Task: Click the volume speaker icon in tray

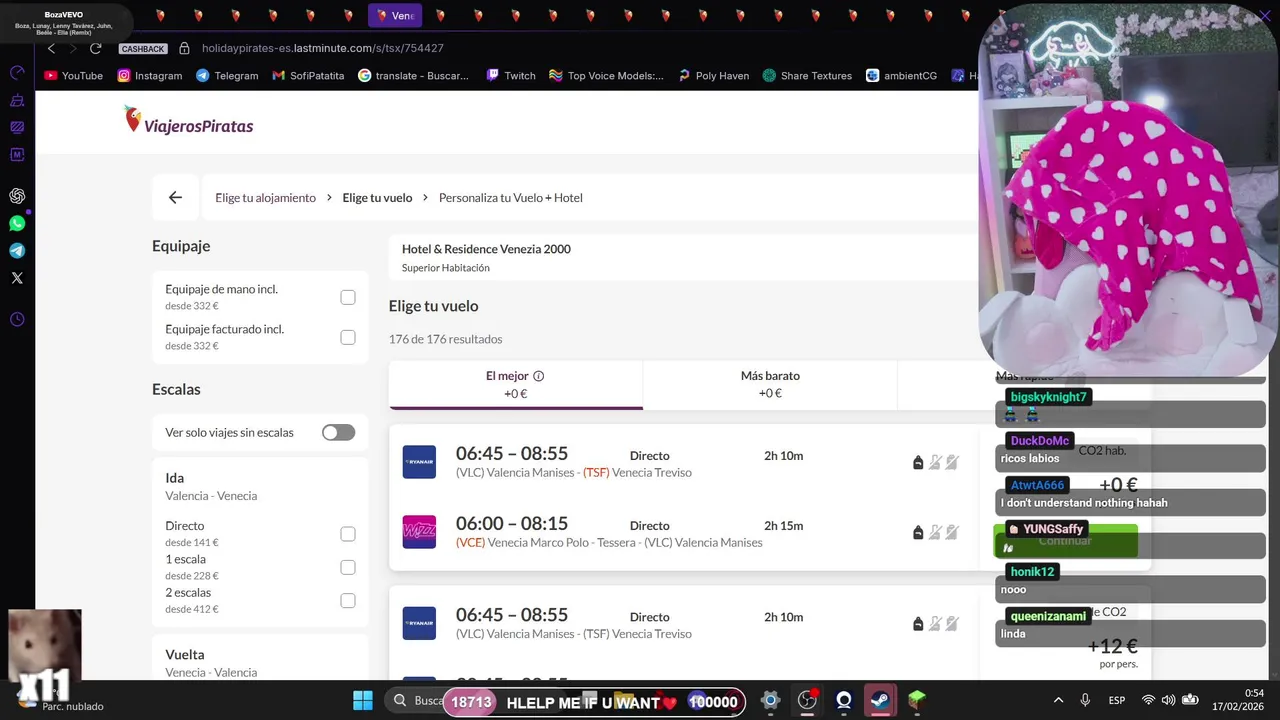Action: (x=1169, y=700)
